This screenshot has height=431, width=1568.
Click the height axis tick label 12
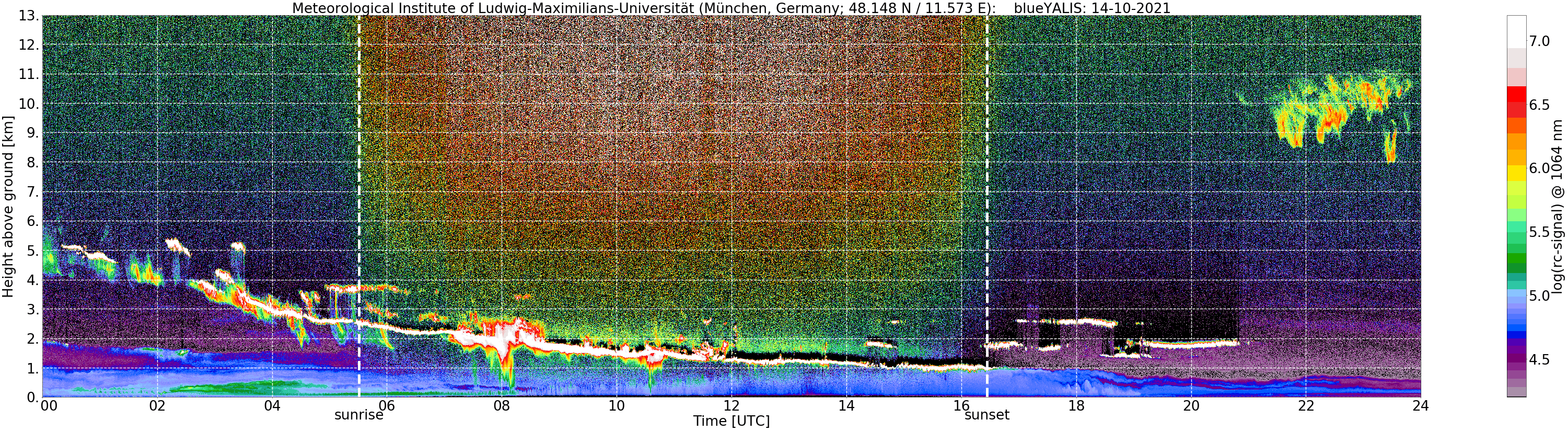[29, 45]
